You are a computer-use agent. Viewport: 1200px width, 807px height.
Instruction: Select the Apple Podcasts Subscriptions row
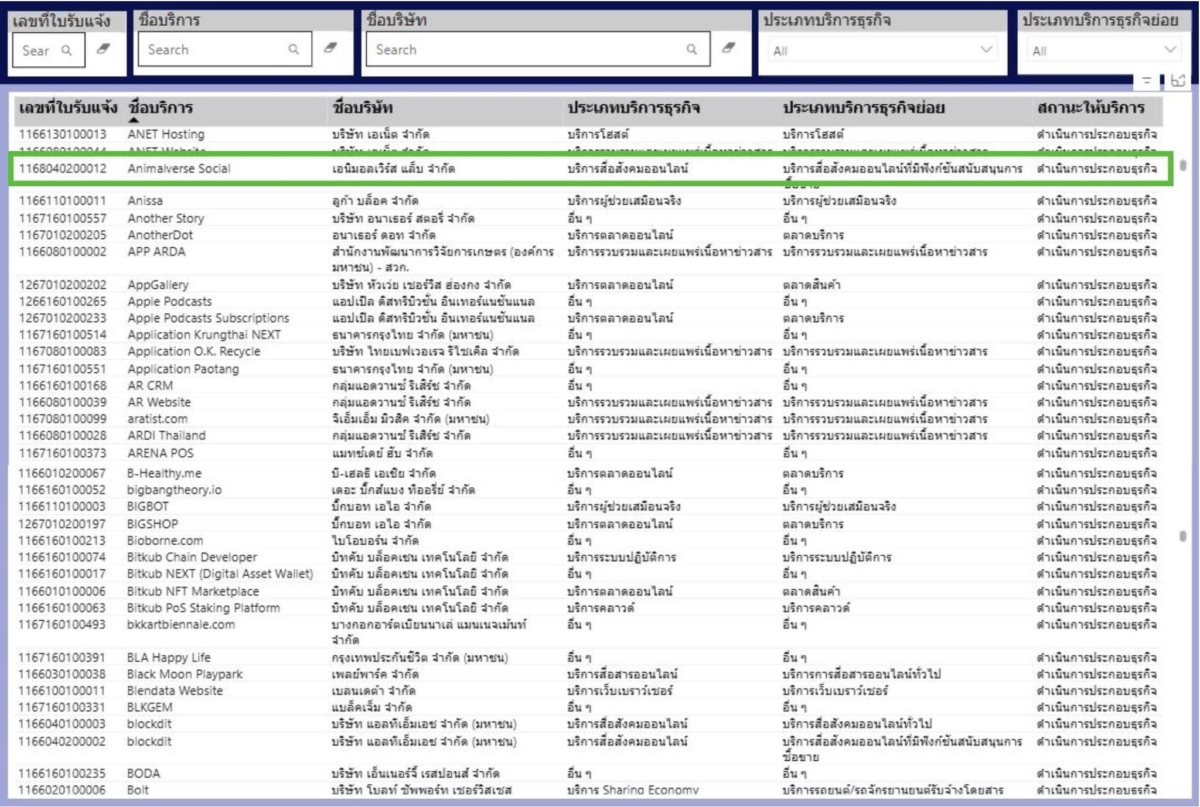[208, 318]
